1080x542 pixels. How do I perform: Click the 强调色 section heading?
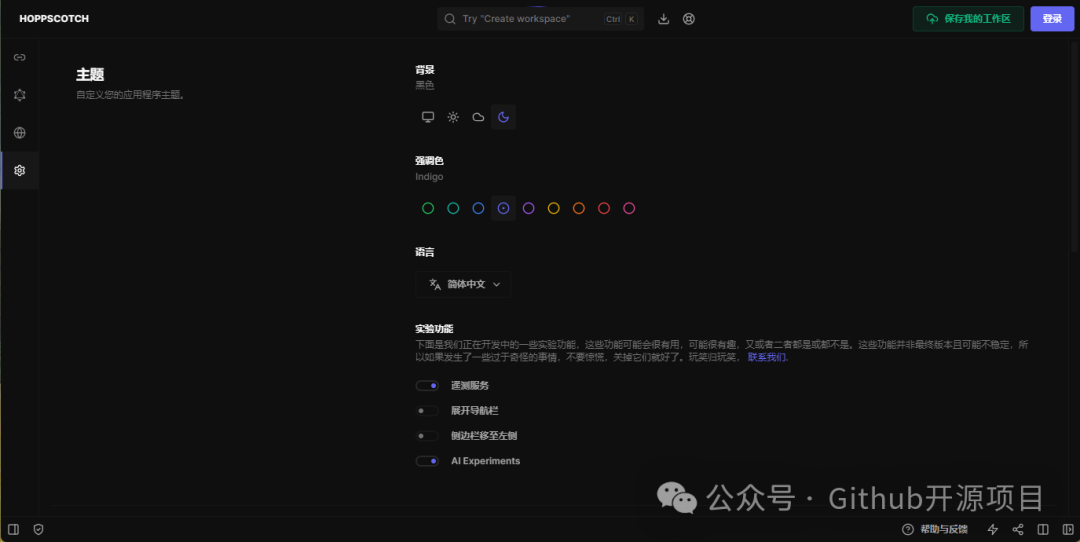pos(429,160)
